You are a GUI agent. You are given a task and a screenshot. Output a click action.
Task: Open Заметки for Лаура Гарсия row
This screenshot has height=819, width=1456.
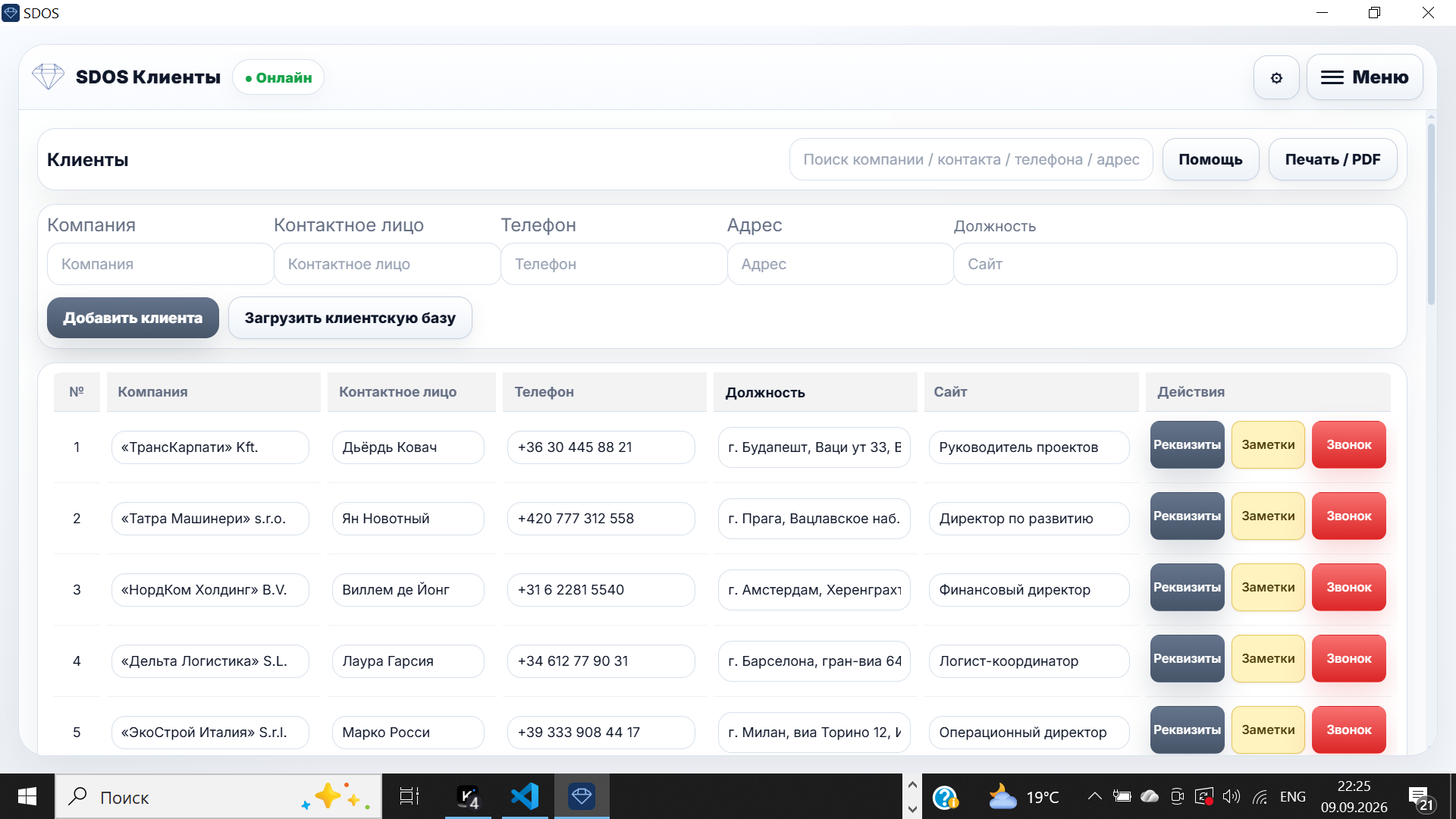point(1268,658)
